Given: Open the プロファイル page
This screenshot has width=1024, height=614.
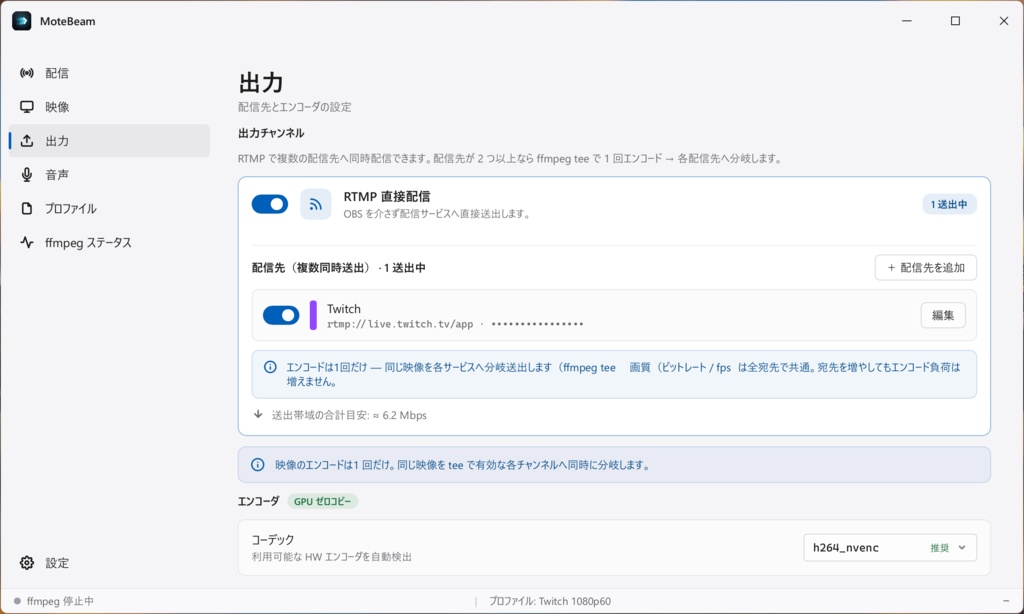Looking at the screenshot, I should click(x=110, y=208).
